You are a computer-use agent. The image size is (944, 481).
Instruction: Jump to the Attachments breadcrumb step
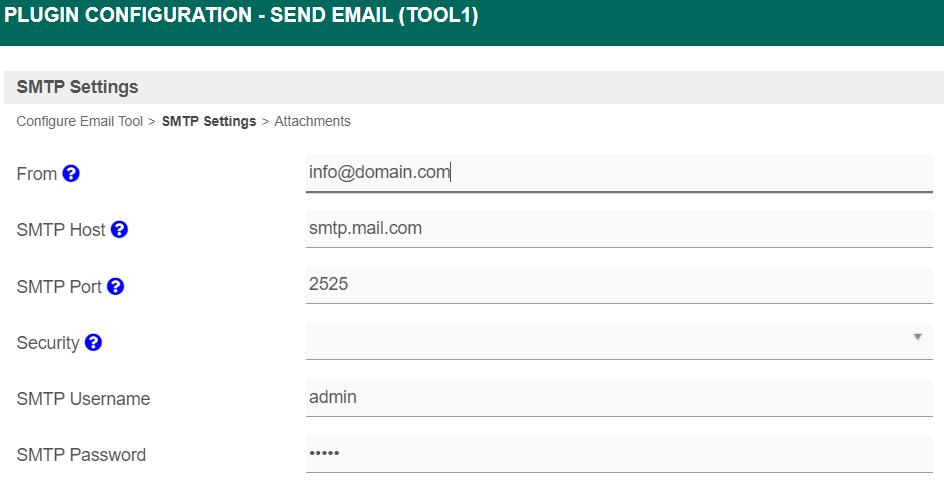(312, 121)
